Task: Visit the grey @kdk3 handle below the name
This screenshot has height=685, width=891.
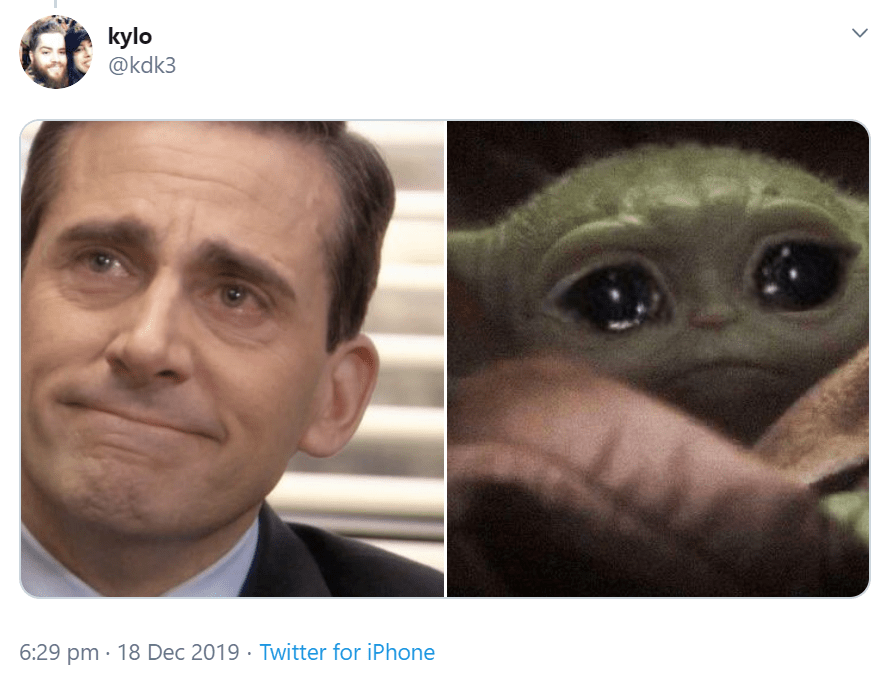Action: [x=141, y=66]
